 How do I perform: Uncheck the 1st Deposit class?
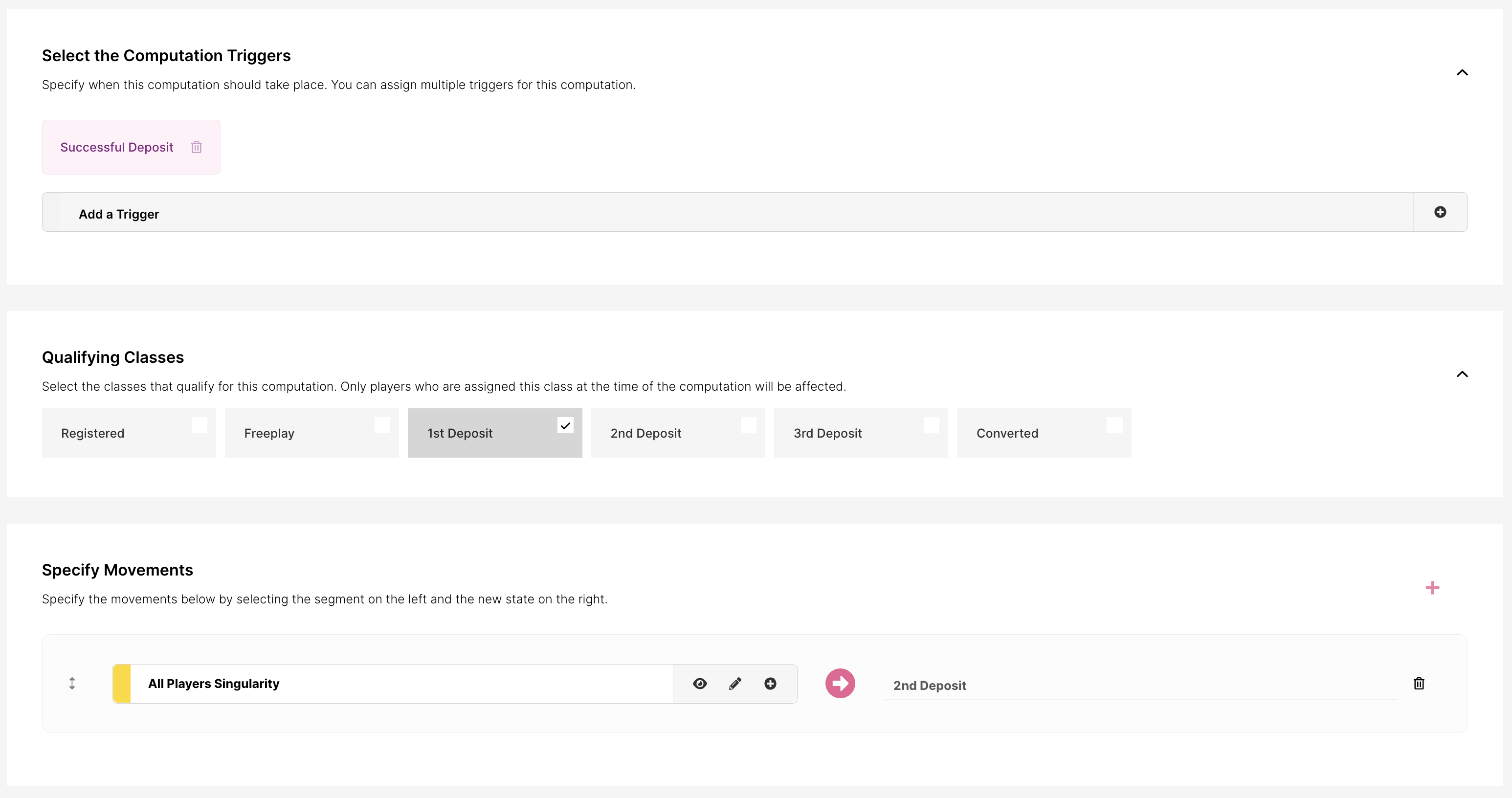[565, 425]
